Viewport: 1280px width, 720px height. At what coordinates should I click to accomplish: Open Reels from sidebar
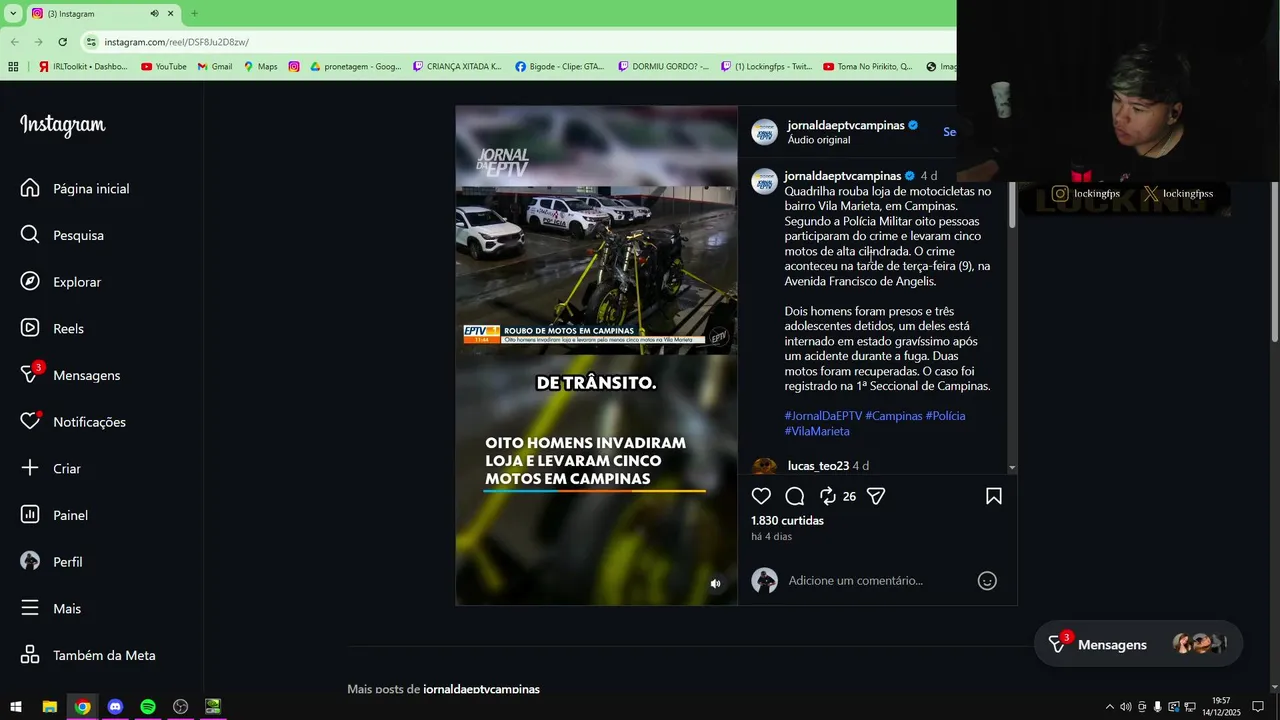52,328
